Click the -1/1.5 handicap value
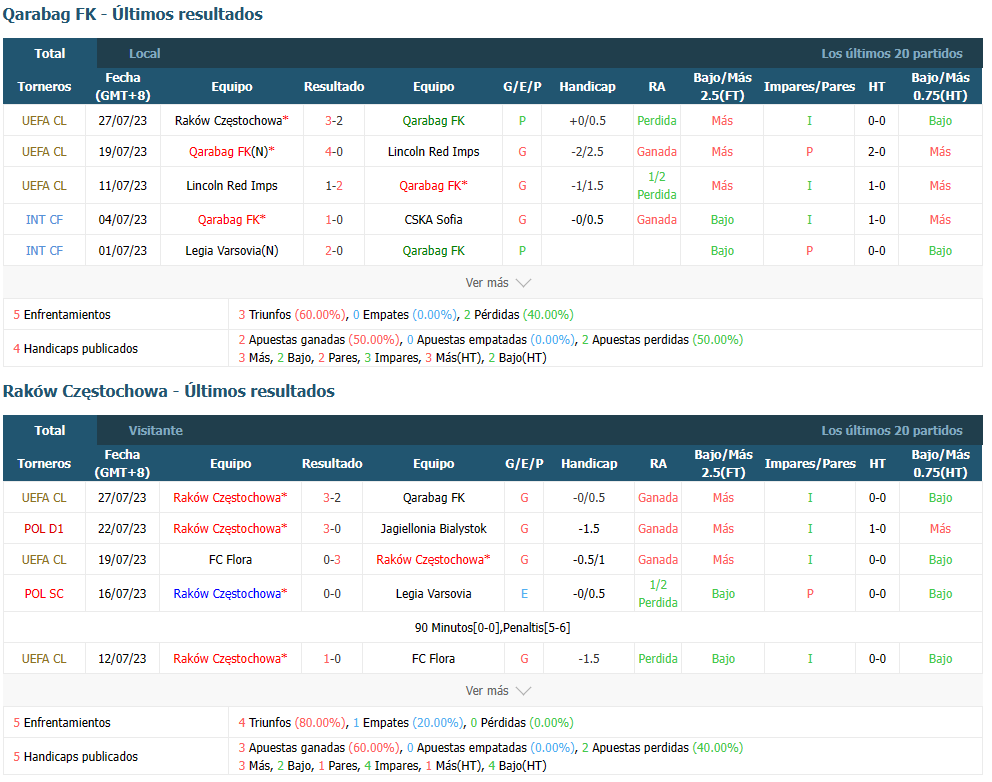Viewport: 992px width, 782px height. coord(587,186)
